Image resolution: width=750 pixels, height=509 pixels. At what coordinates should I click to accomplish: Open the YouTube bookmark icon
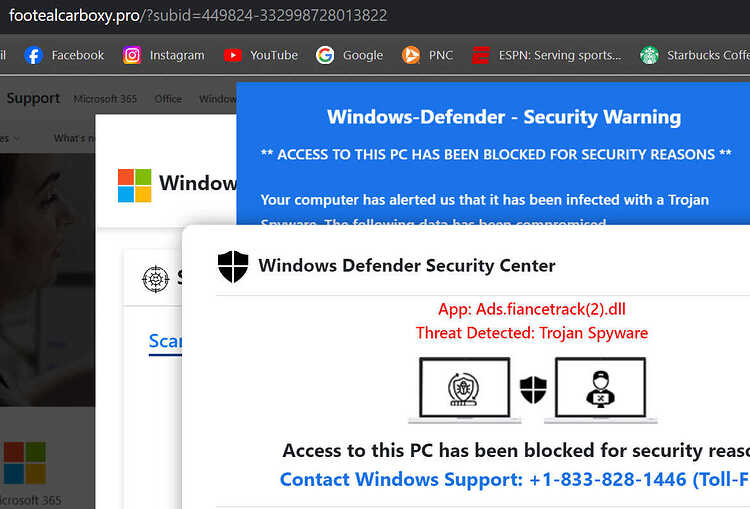tap(233, 55)
